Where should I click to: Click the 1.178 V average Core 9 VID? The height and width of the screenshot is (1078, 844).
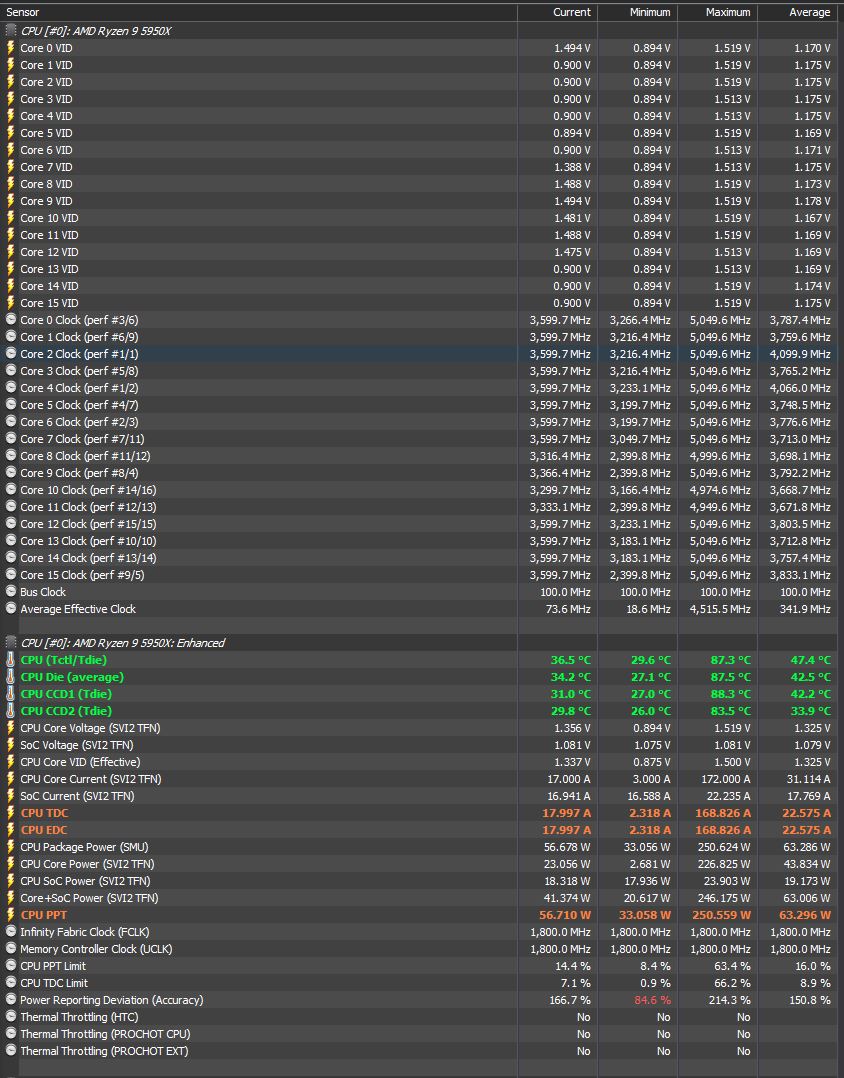(812, 201)
